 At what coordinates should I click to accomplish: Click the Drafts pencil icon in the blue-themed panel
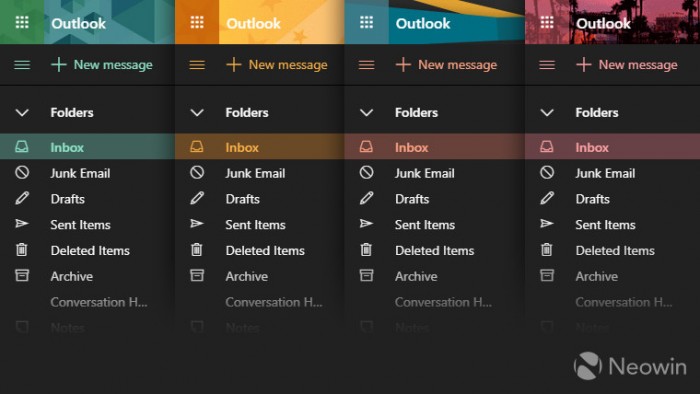[x=367, y=198]
